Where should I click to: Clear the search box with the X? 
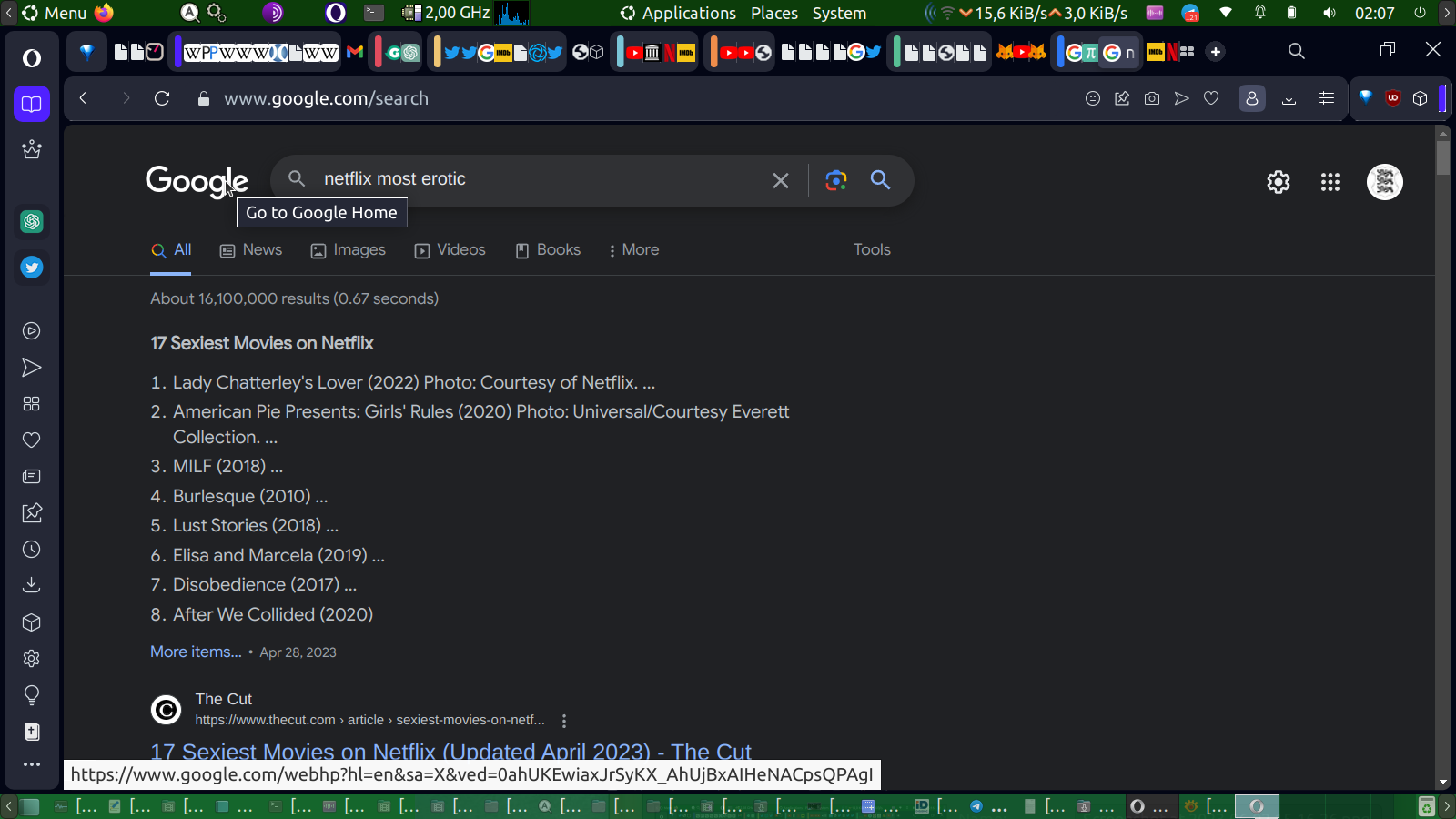(781, 180)
